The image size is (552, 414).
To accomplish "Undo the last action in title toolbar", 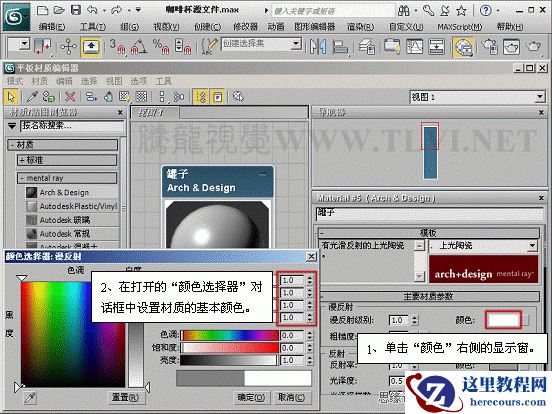I will [92, 10].
